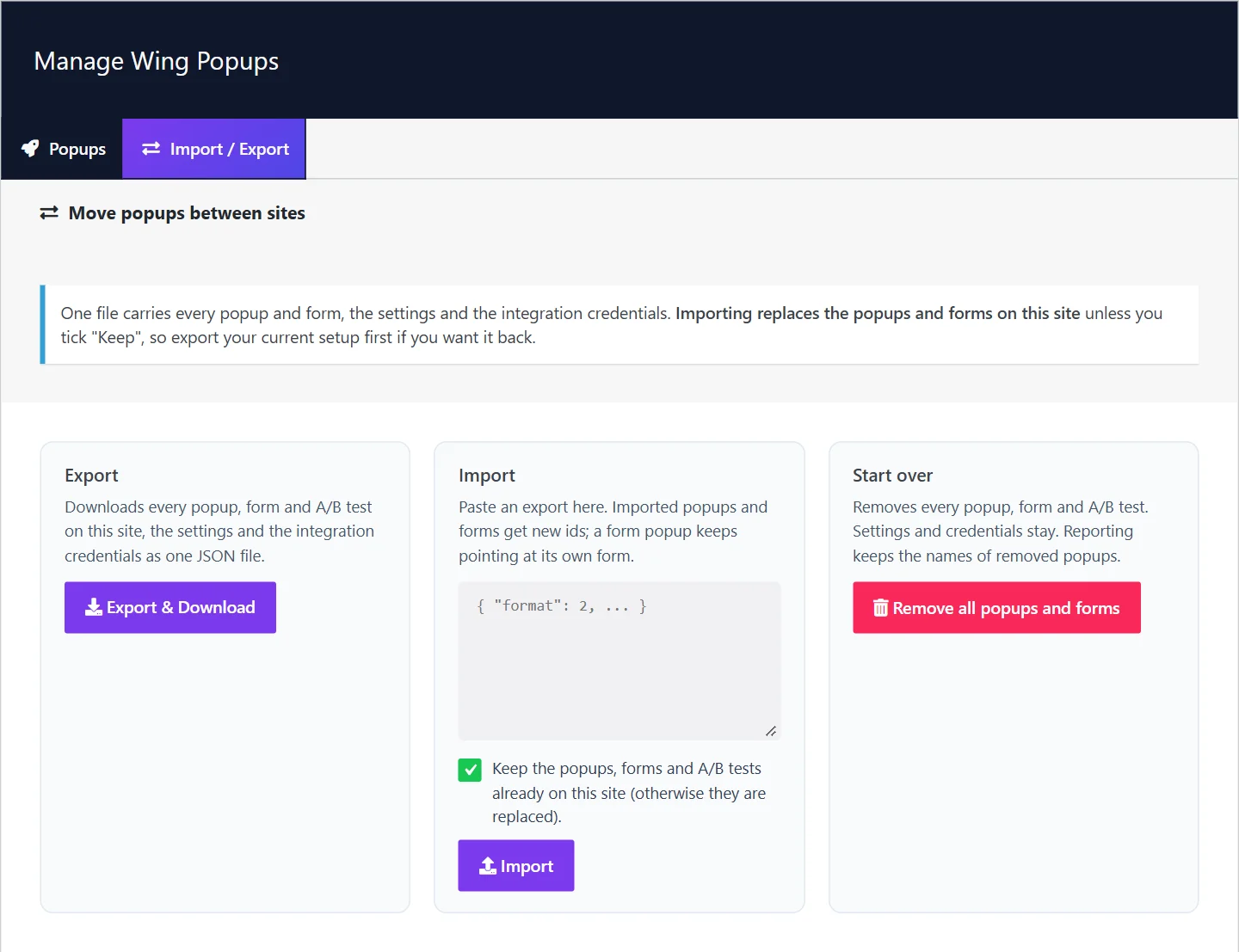Open the Import / Export tab
Viewport: 1239px width, 952px height.
pyautogui.click(x=214, y=149)
